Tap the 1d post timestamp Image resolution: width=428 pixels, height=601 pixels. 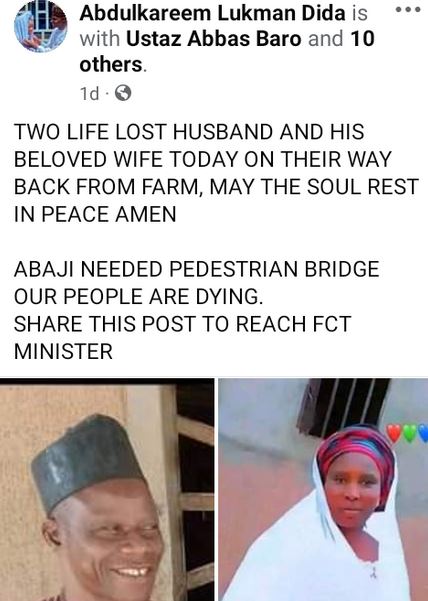click(x=89, y=94)
